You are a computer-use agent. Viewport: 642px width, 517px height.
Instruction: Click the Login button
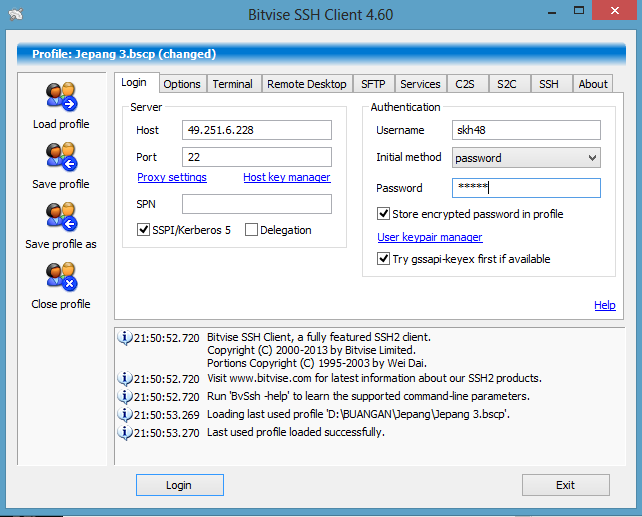[180, 485]
